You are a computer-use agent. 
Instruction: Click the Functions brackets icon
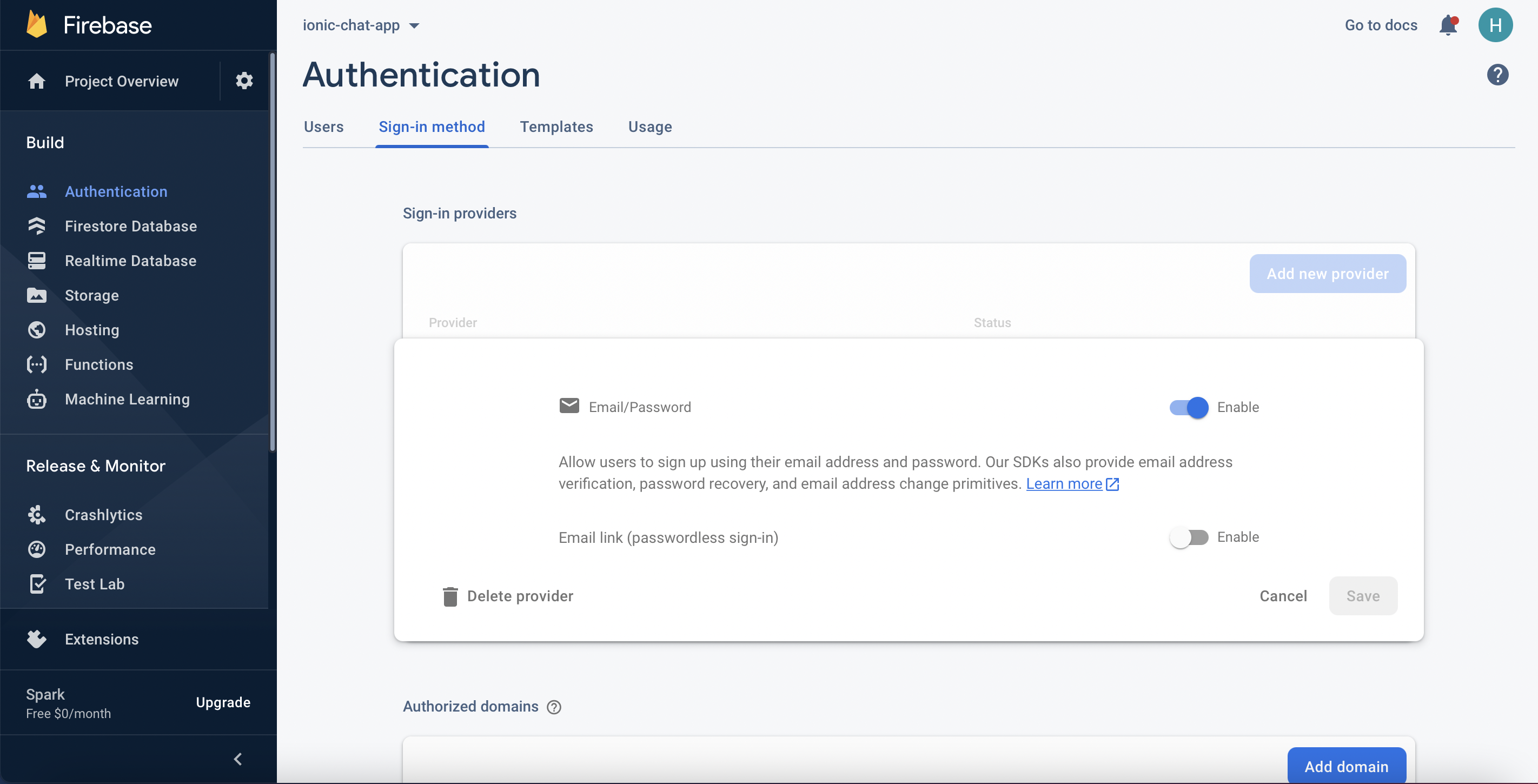(36, 365)
